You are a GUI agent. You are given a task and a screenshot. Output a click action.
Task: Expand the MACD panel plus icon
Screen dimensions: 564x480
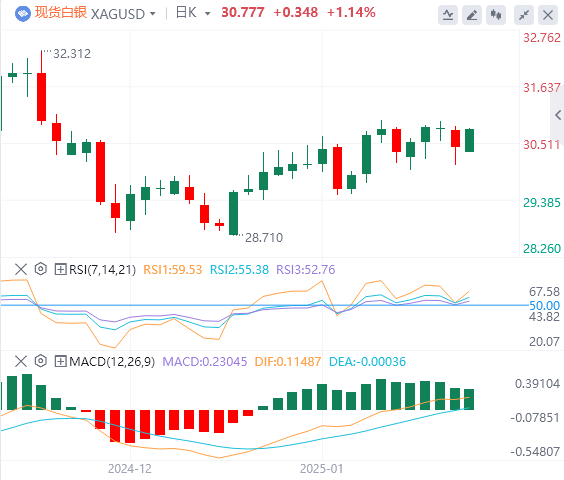pyautogui.click(x=60, y=361)
